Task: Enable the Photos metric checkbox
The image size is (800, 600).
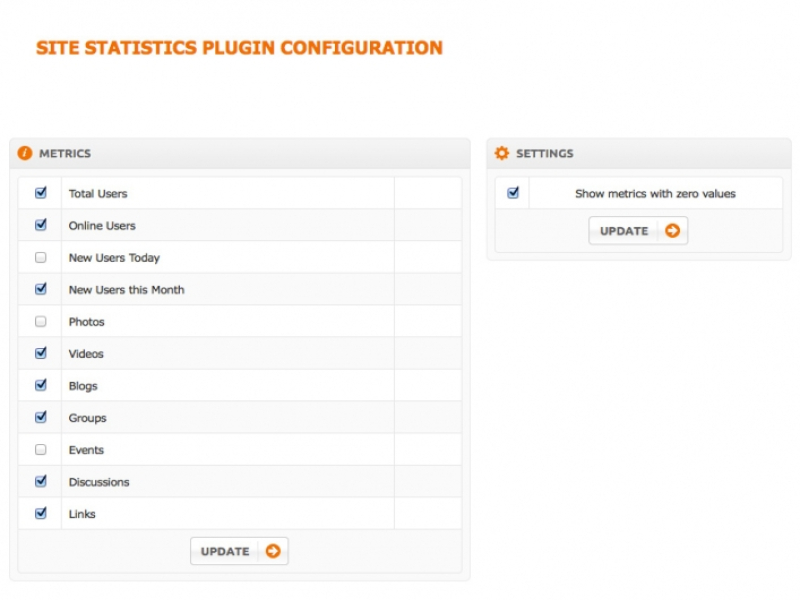Action: coord(41,321)
